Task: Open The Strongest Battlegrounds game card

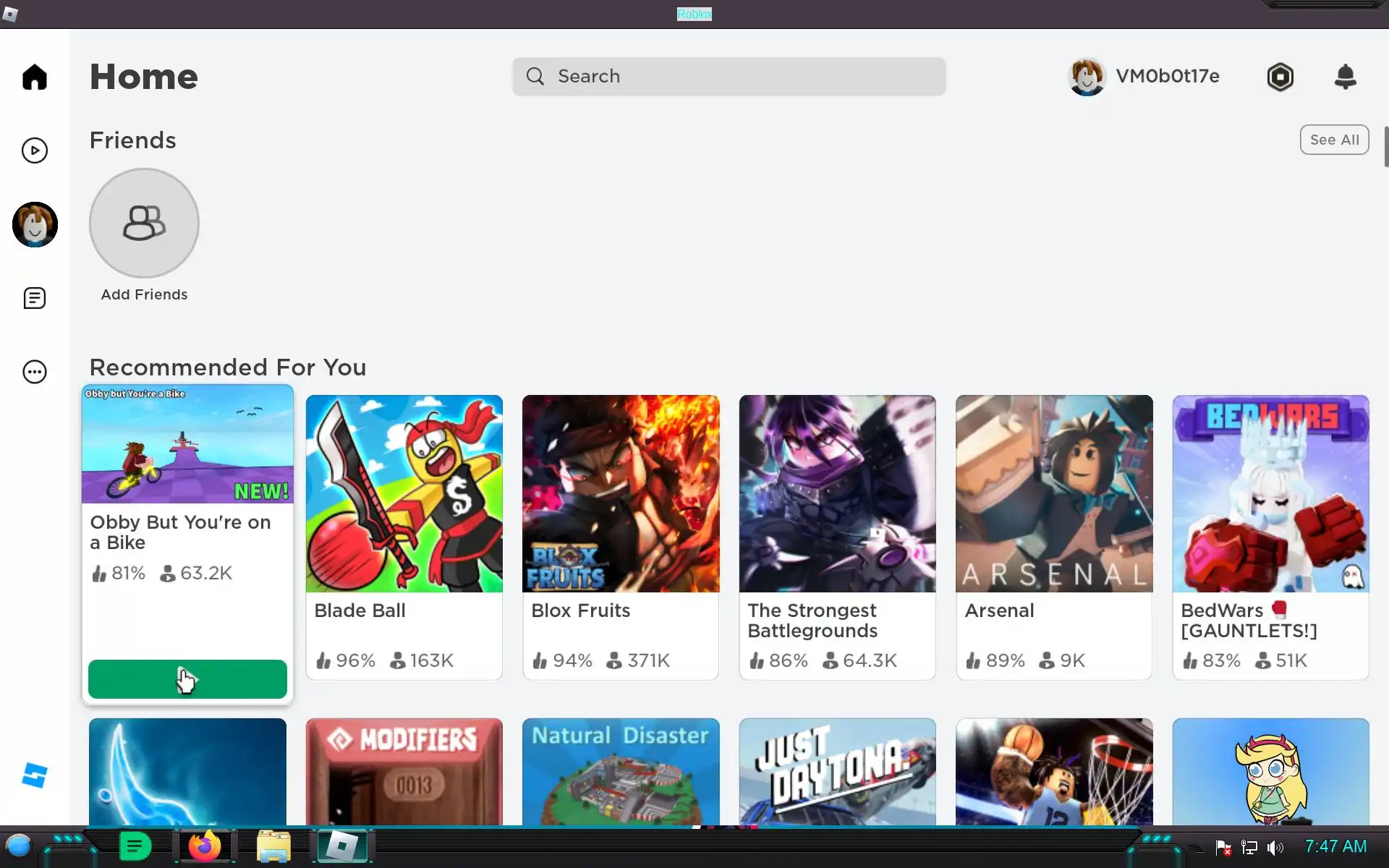Action: tap(837, 537)
